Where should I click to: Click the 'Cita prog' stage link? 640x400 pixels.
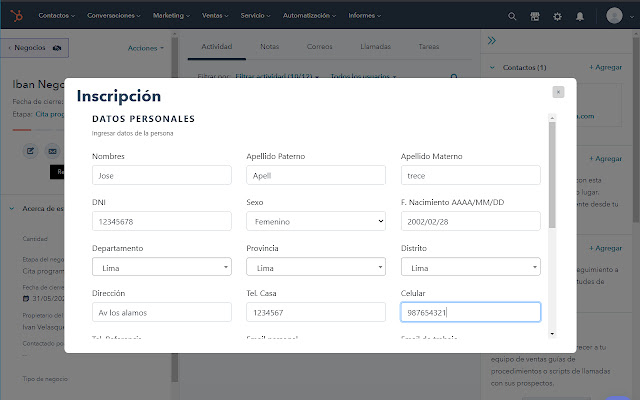(50, 114)
